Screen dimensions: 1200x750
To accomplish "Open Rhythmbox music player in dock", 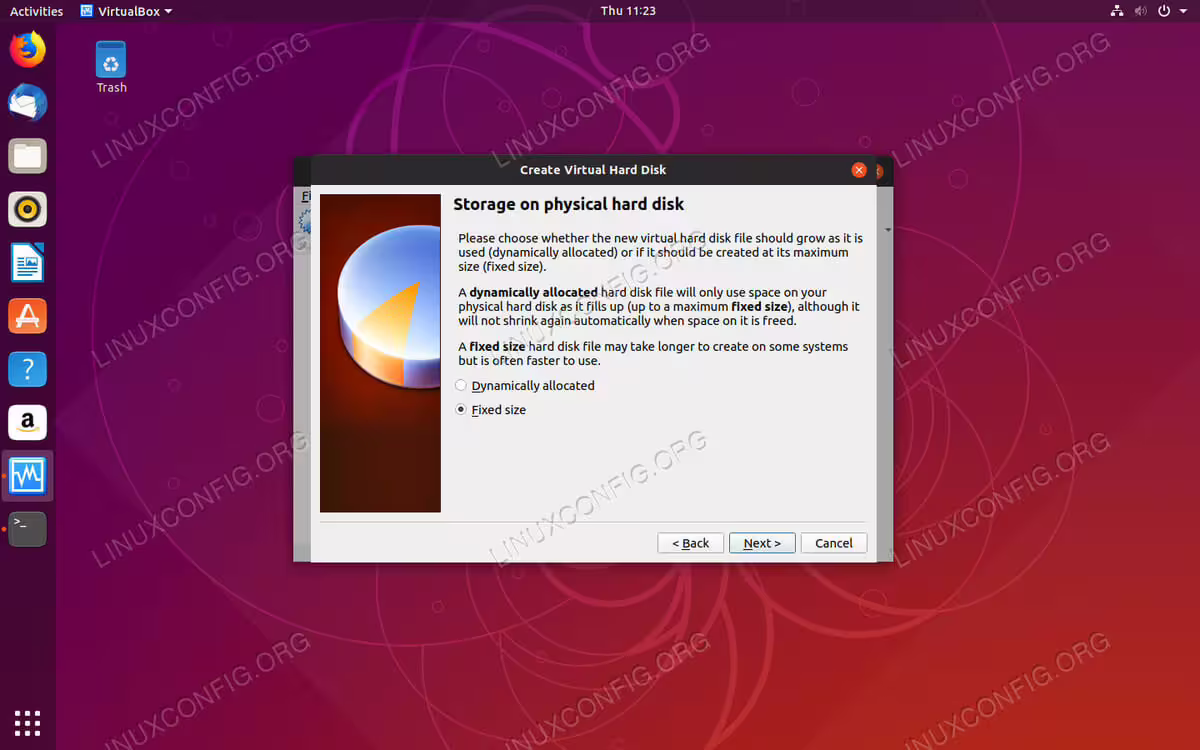I will click(x=27, y=209).
